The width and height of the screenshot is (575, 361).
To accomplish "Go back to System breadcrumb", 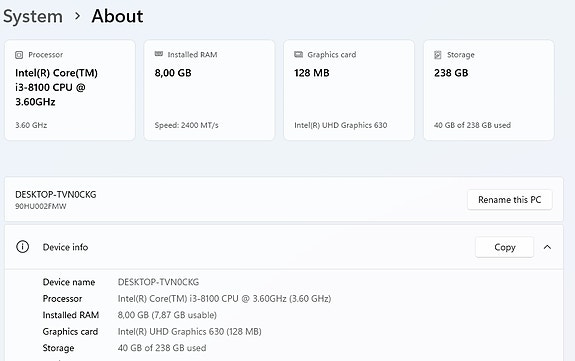I will tap(33, 17).
